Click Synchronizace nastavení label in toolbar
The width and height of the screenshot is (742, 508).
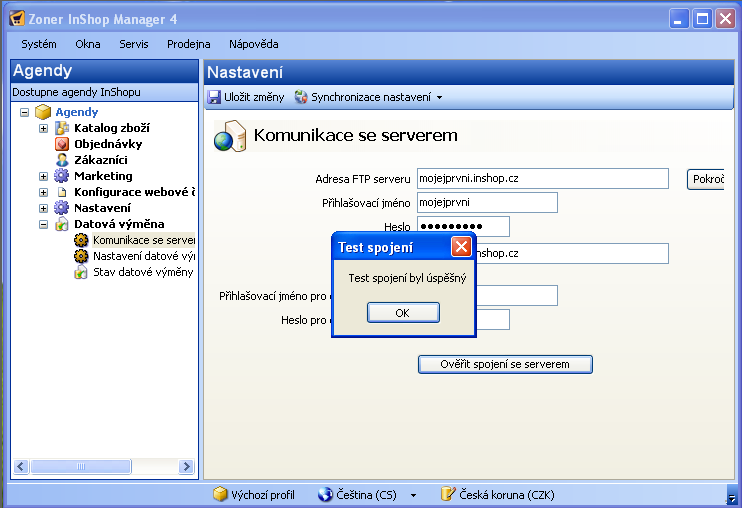click(x=371, y=97)
